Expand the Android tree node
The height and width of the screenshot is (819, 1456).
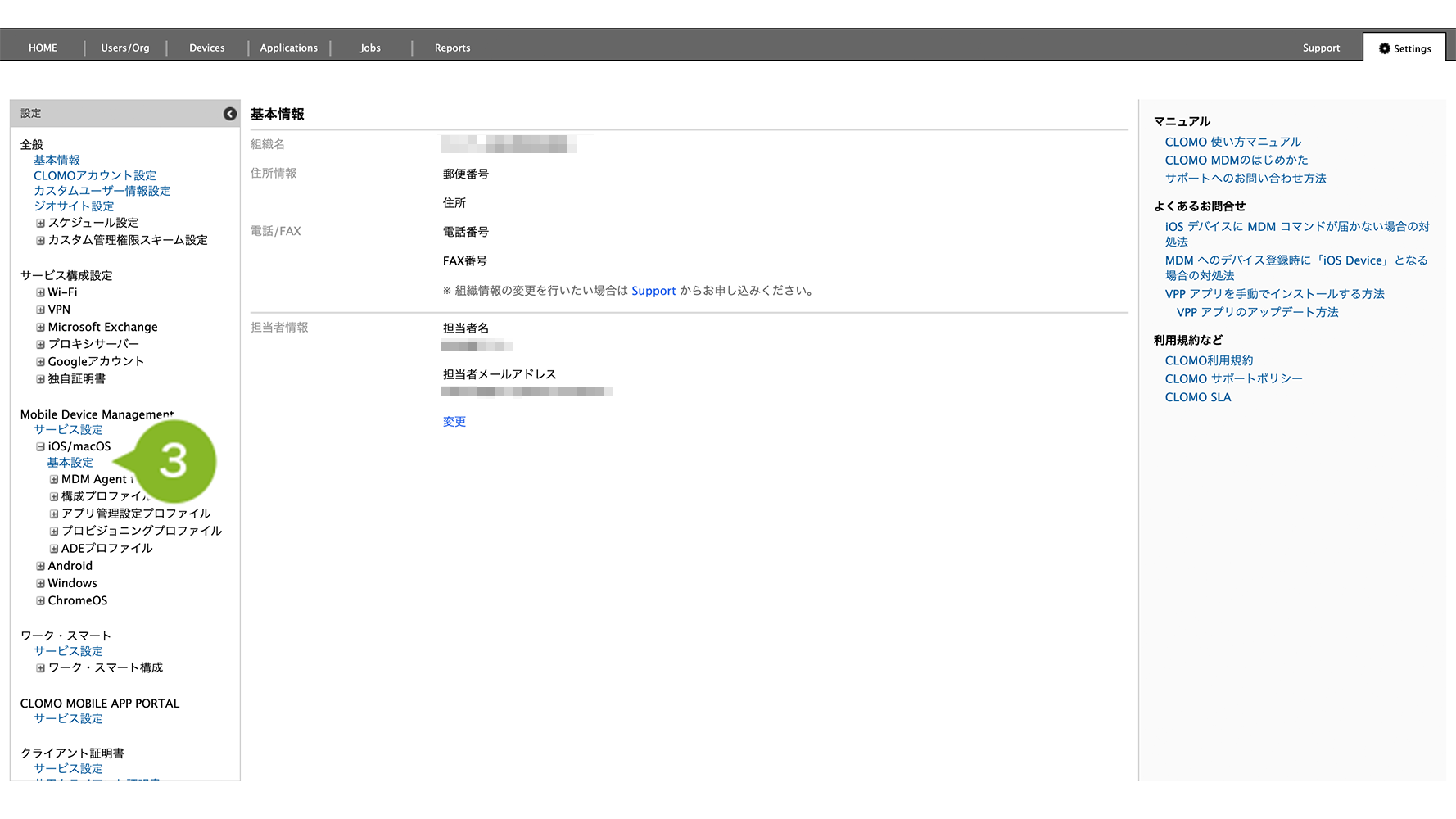(x=40, y=567)
